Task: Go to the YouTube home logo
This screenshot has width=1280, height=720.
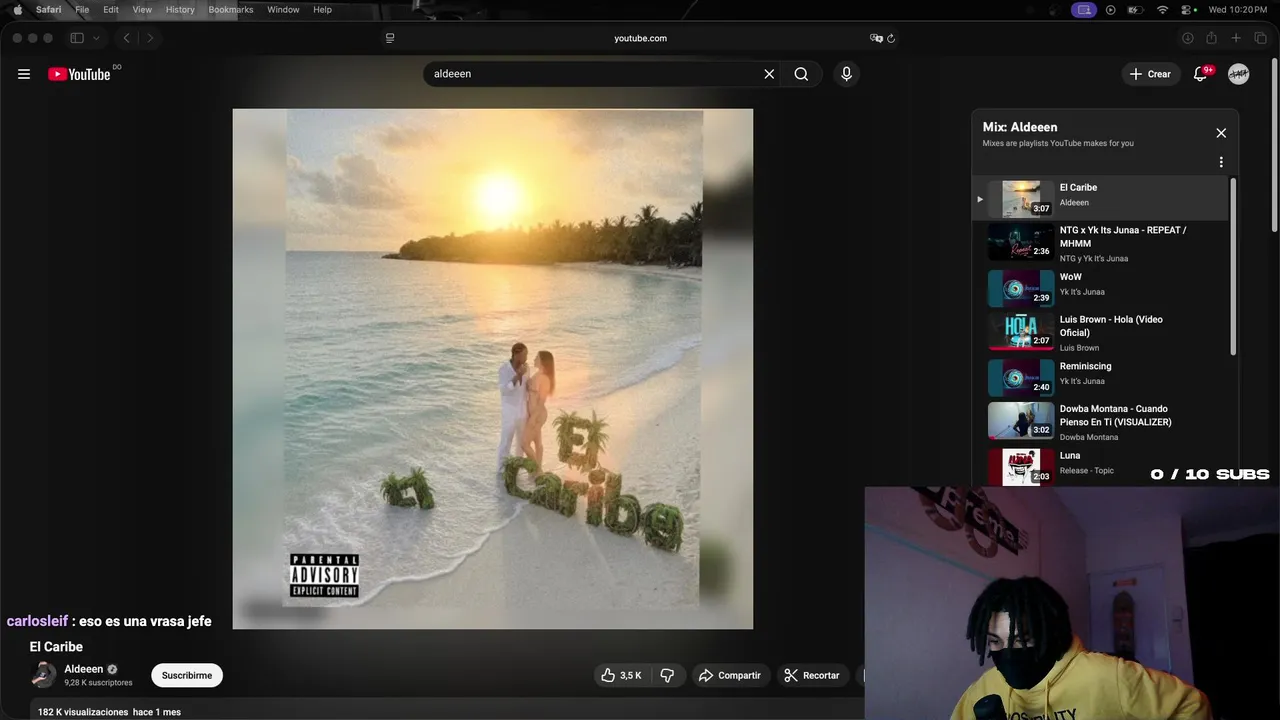Action: click(79, 74)
